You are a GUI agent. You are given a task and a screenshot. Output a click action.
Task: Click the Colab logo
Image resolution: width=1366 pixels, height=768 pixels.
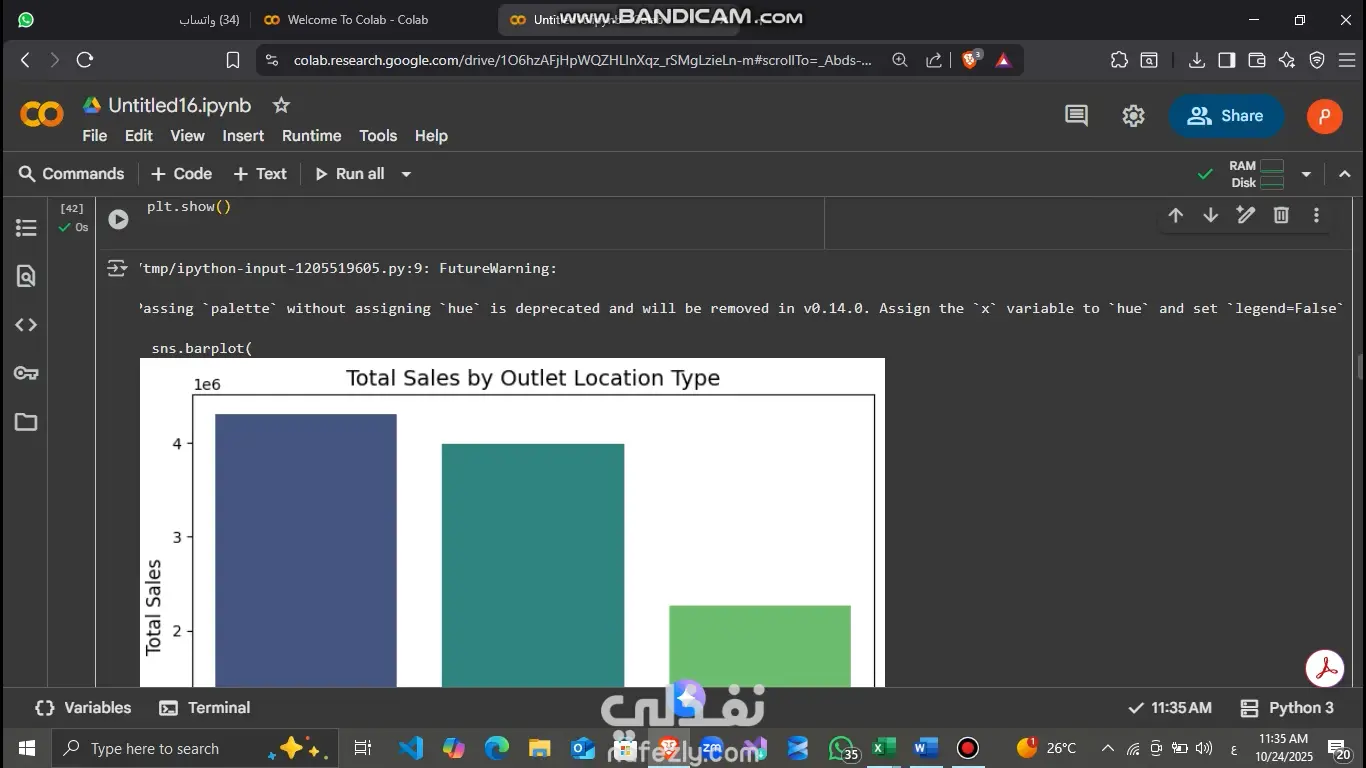(42, 115)
